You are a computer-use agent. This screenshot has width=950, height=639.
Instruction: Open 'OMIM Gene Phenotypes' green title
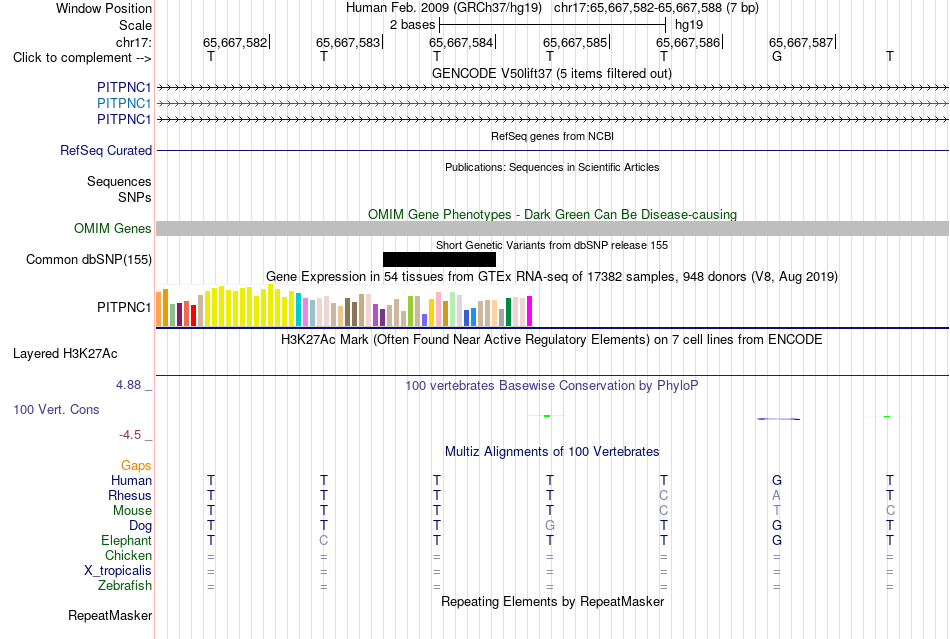(x=552, y=214)
